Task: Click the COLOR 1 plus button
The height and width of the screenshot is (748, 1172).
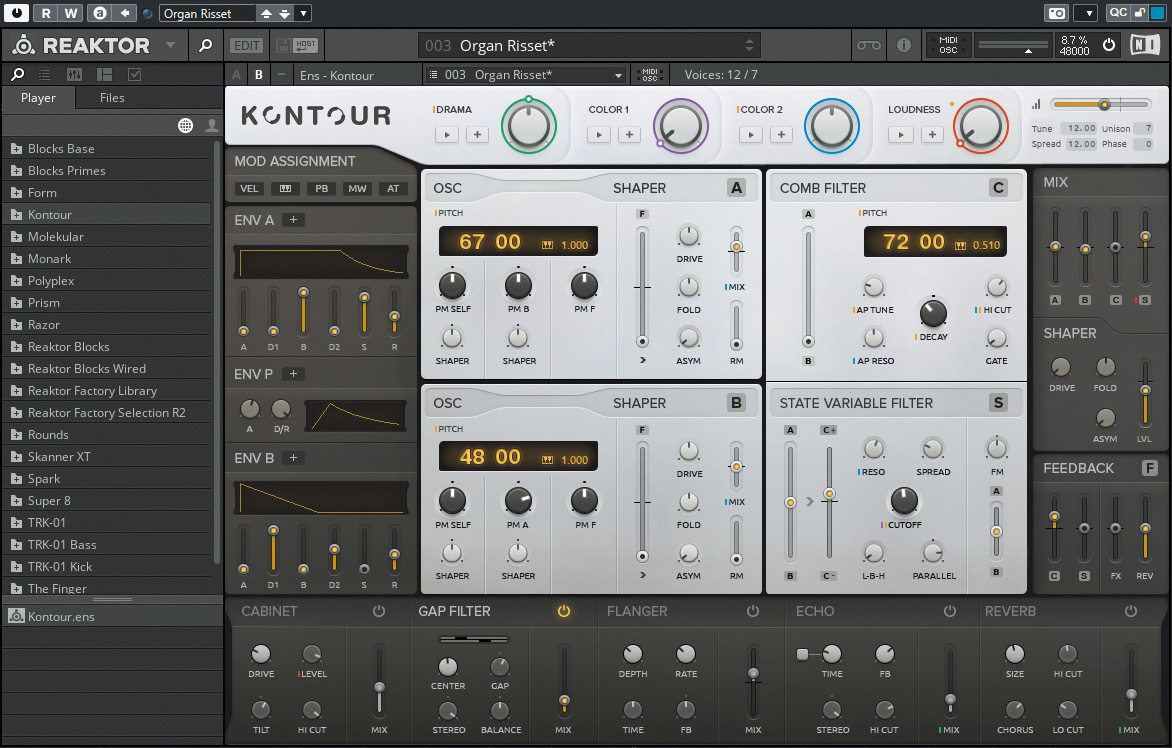Action: (629, 135)
